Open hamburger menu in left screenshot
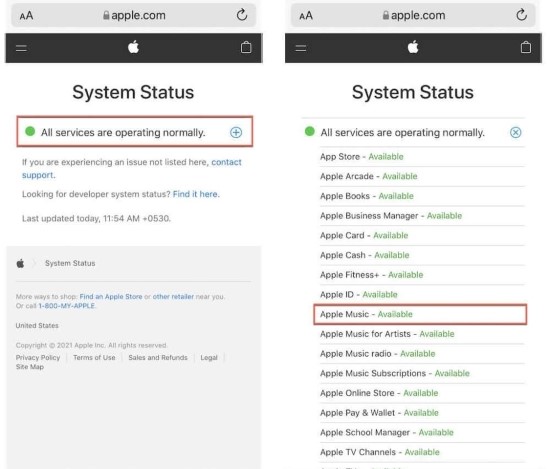550x469 pixels. point(21,48)
